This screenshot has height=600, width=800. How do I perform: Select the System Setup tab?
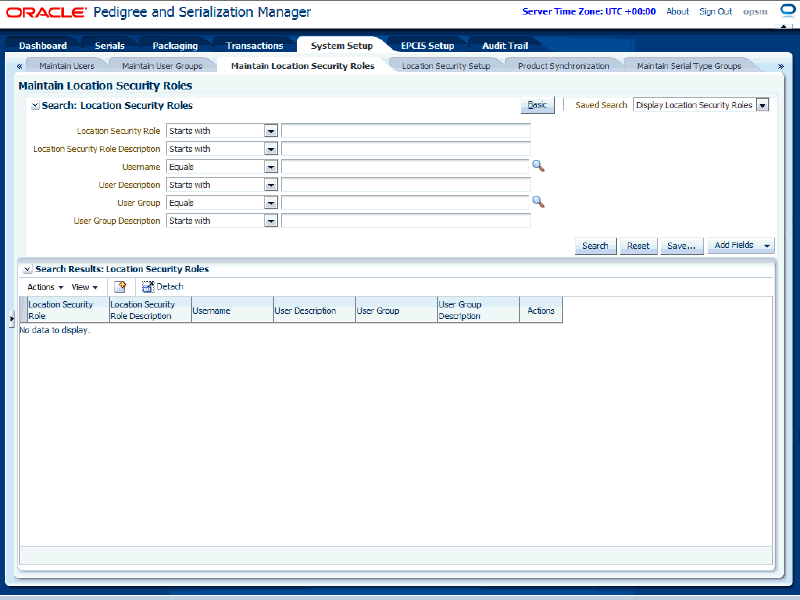point(342,45)
